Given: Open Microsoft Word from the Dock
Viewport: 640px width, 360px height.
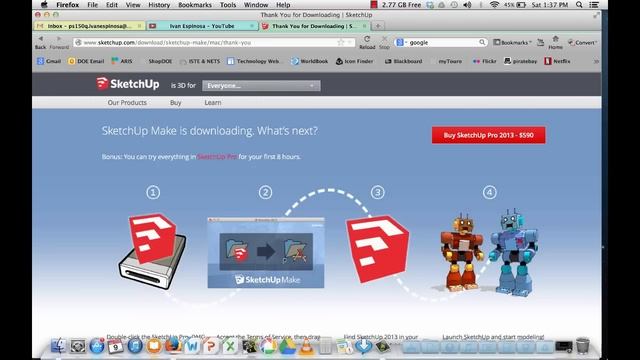Looking at the screenshot, I should (x=192, y=346).
